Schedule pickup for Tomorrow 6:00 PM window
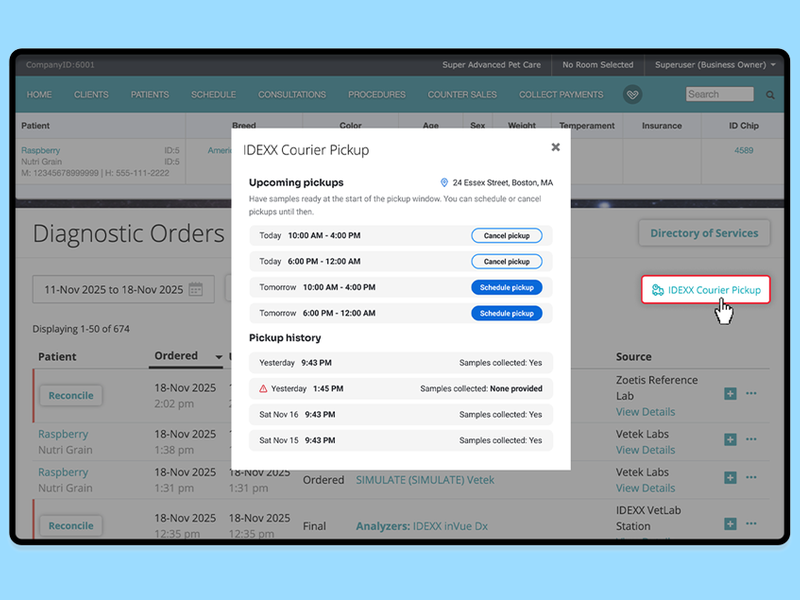800x600 pixels. [507, 313]
